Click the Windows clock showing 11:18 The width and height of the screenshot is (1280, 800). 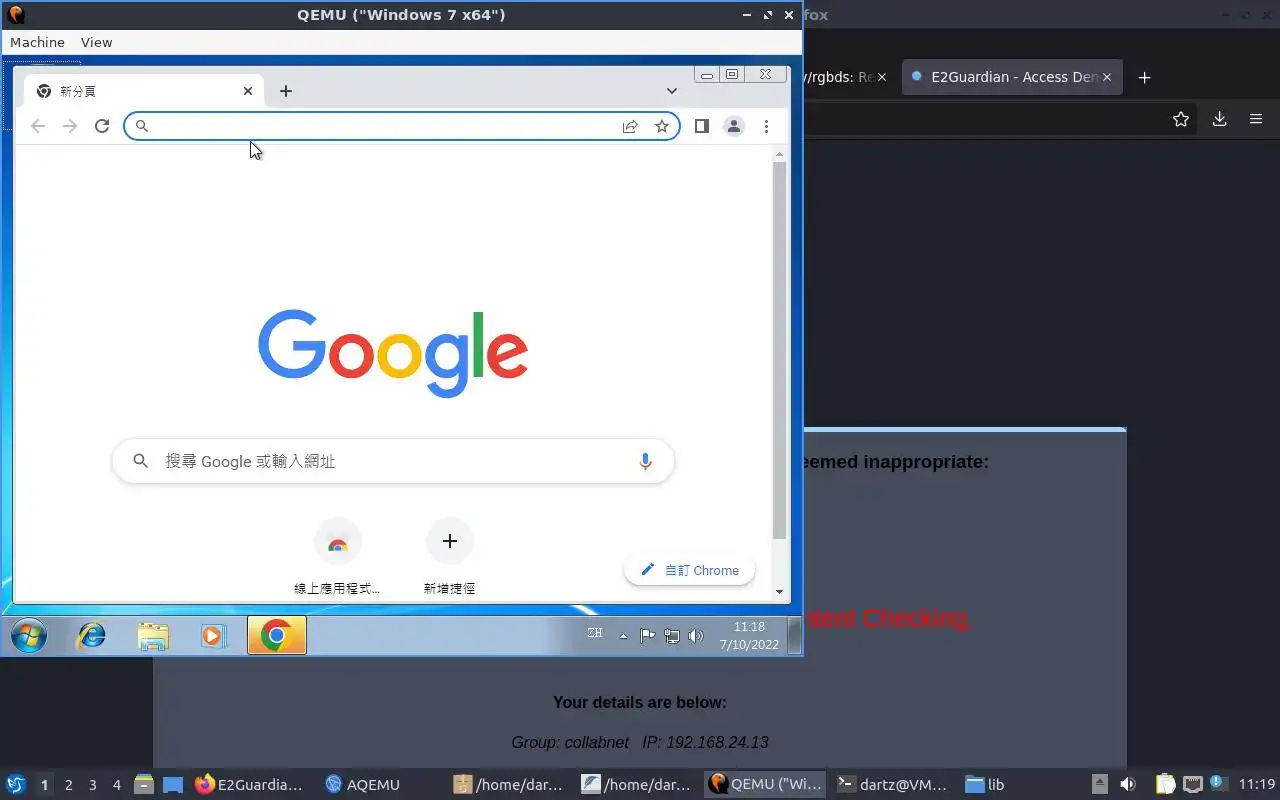[x=749, y=636]
